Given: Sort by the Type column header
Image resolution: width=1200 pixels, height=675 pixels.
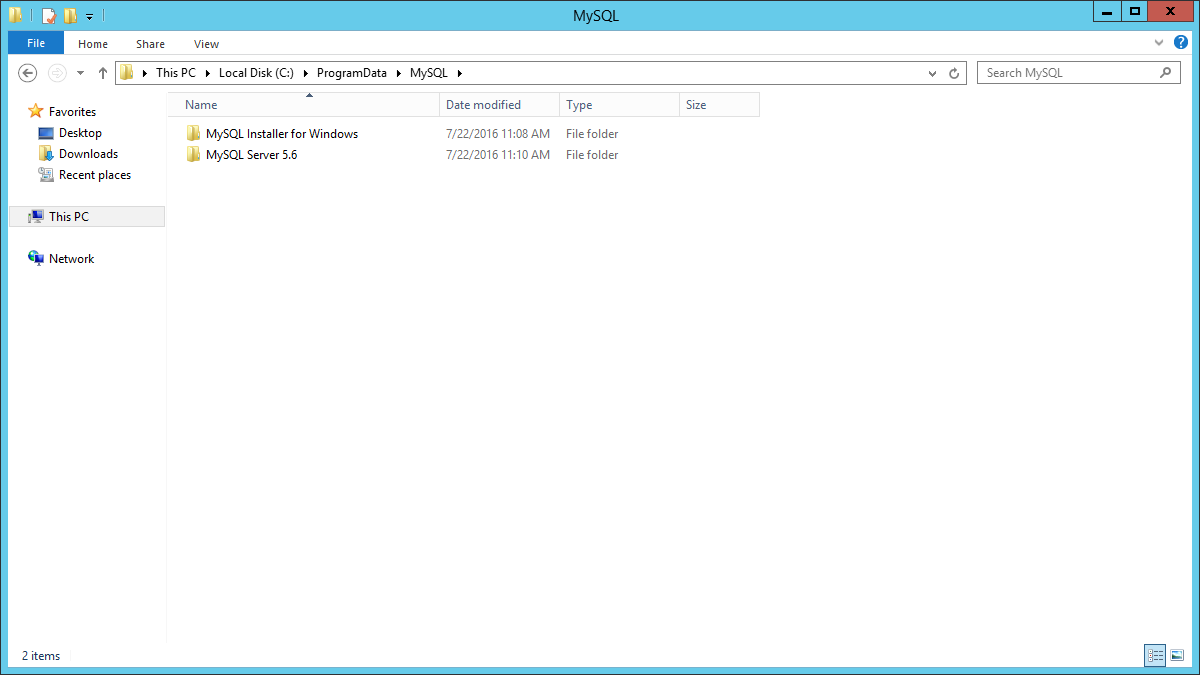Looking at the screenshot, I should [x=620, y=105].
